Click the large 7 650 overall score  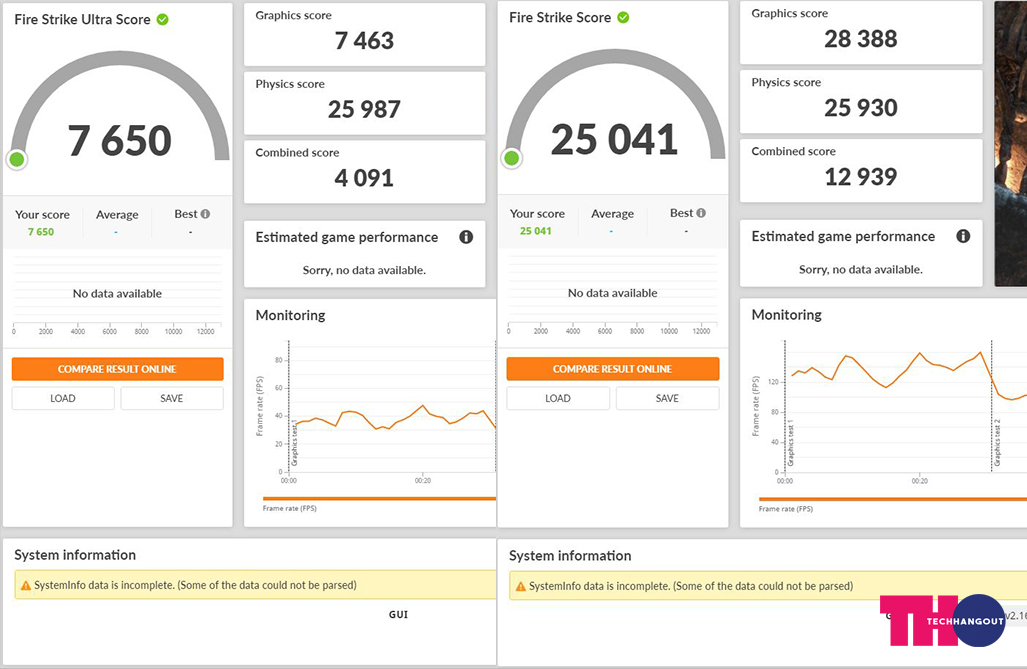click(x=119, y=141)
